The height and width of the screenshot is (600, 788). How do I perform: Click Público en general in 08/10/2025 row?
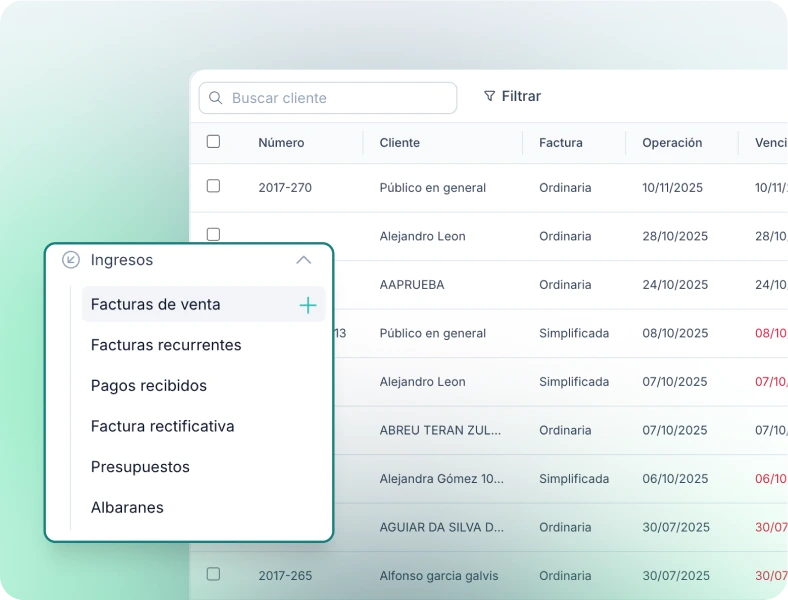(x=432, y=333)
